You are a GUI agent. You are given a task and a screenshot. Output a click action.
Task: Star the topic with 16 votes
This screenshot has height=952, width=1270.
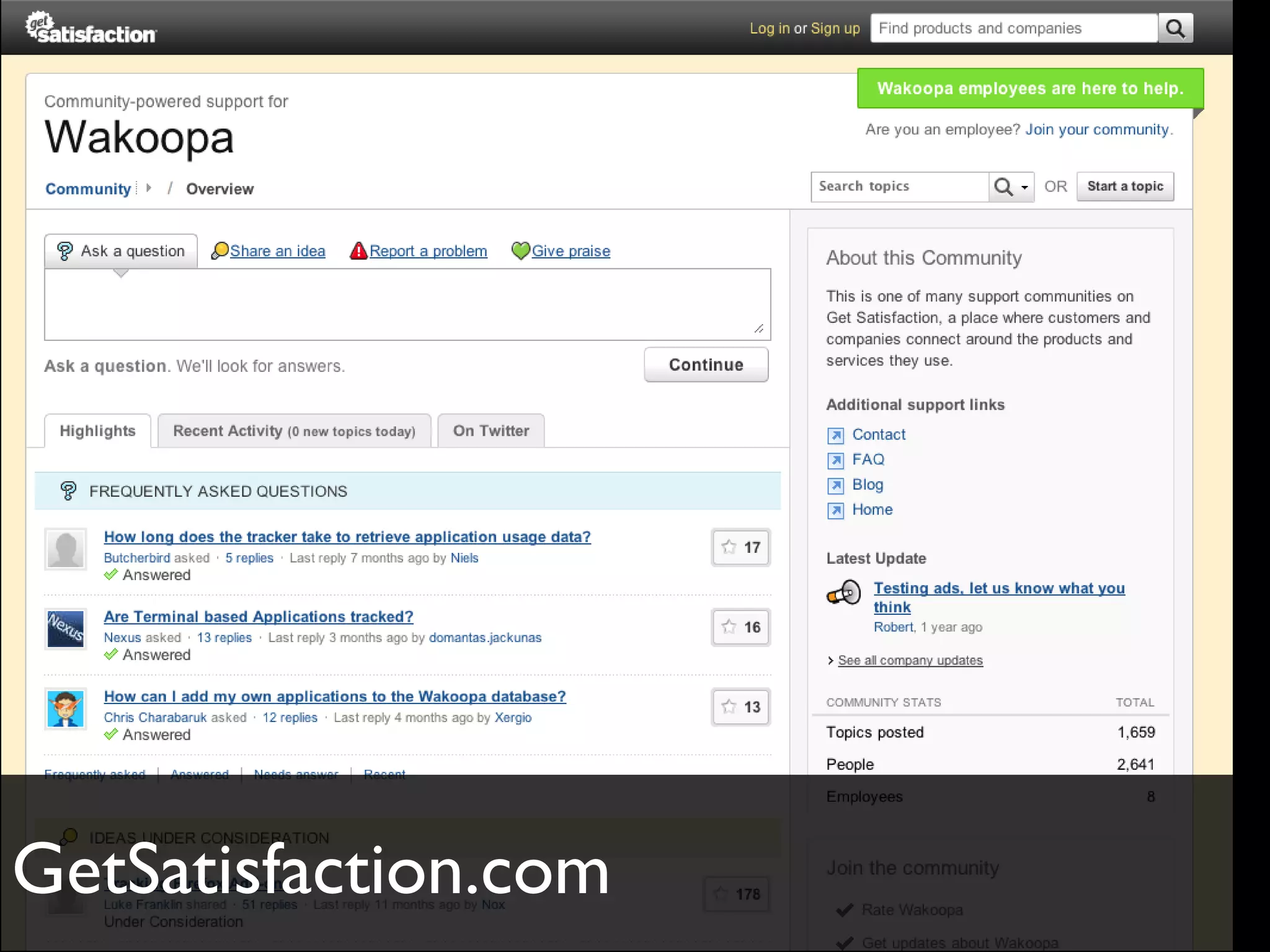729,627
